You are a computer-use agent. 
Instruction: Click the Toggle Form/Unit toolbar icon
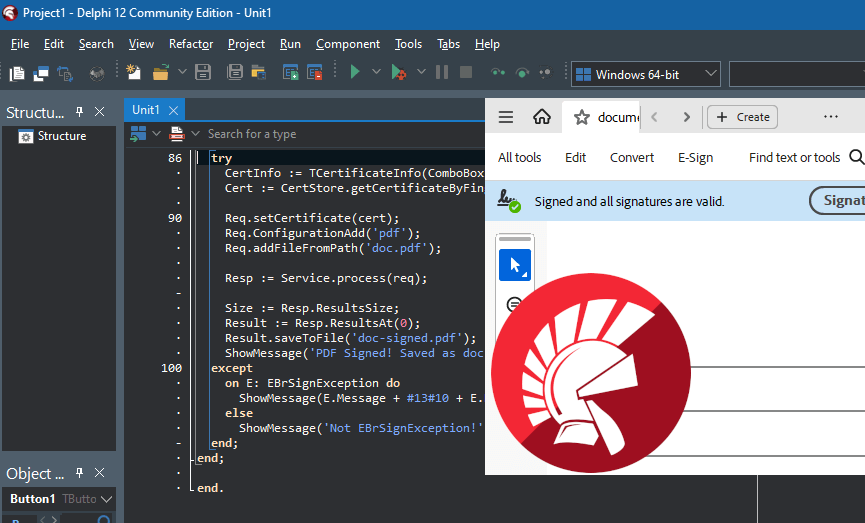(65, 73)
